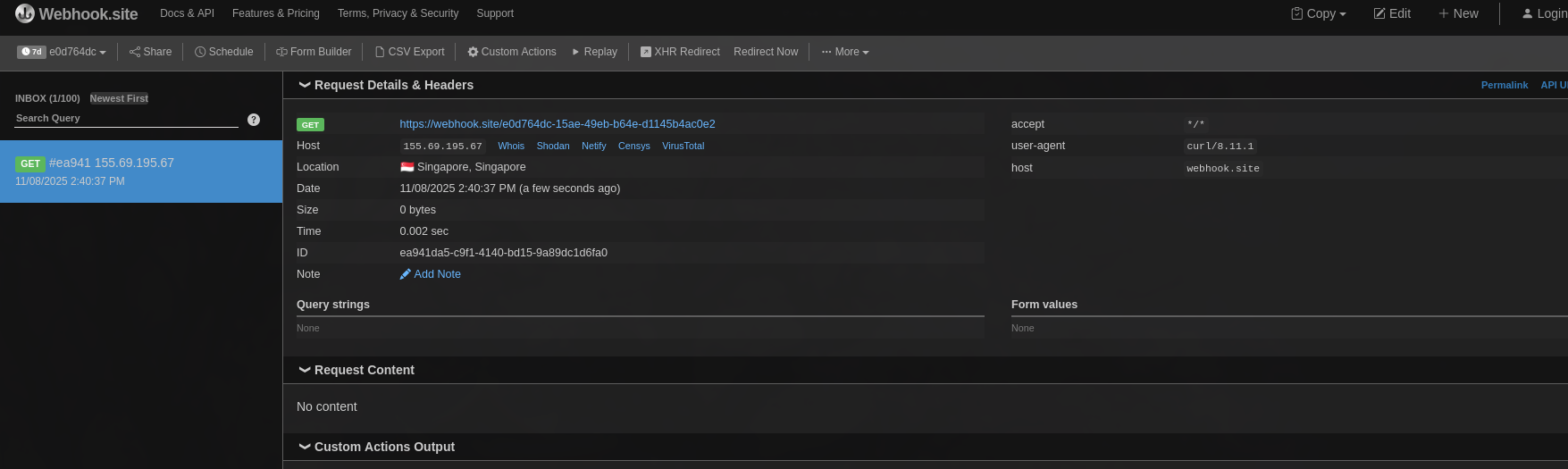
Task: Click the Webhook.site logo icon
Action: [x=25, y=13]
